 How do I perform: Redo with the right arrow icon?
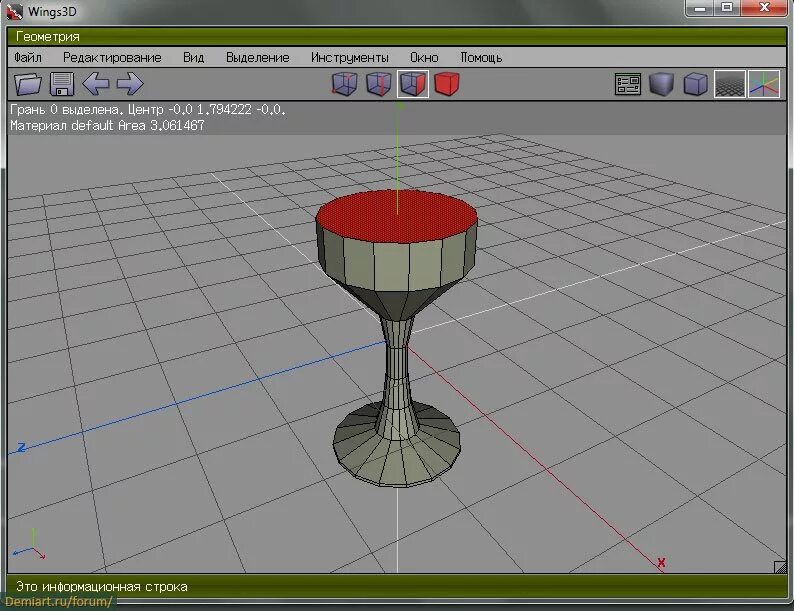[130, 84]
